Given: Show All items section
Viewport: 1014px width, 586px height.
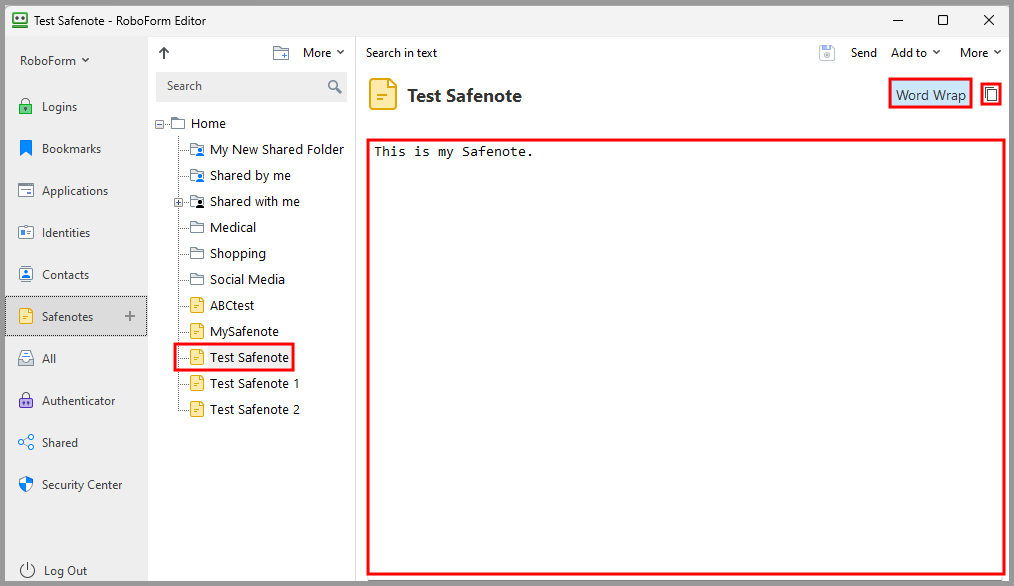Looking at the screenshot, I should tap(76, 358).
